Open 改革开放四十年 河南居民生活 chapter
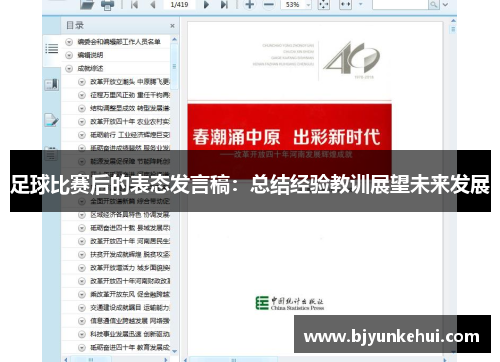The width and height of the screenshot is (500, 362). point(130,241)
